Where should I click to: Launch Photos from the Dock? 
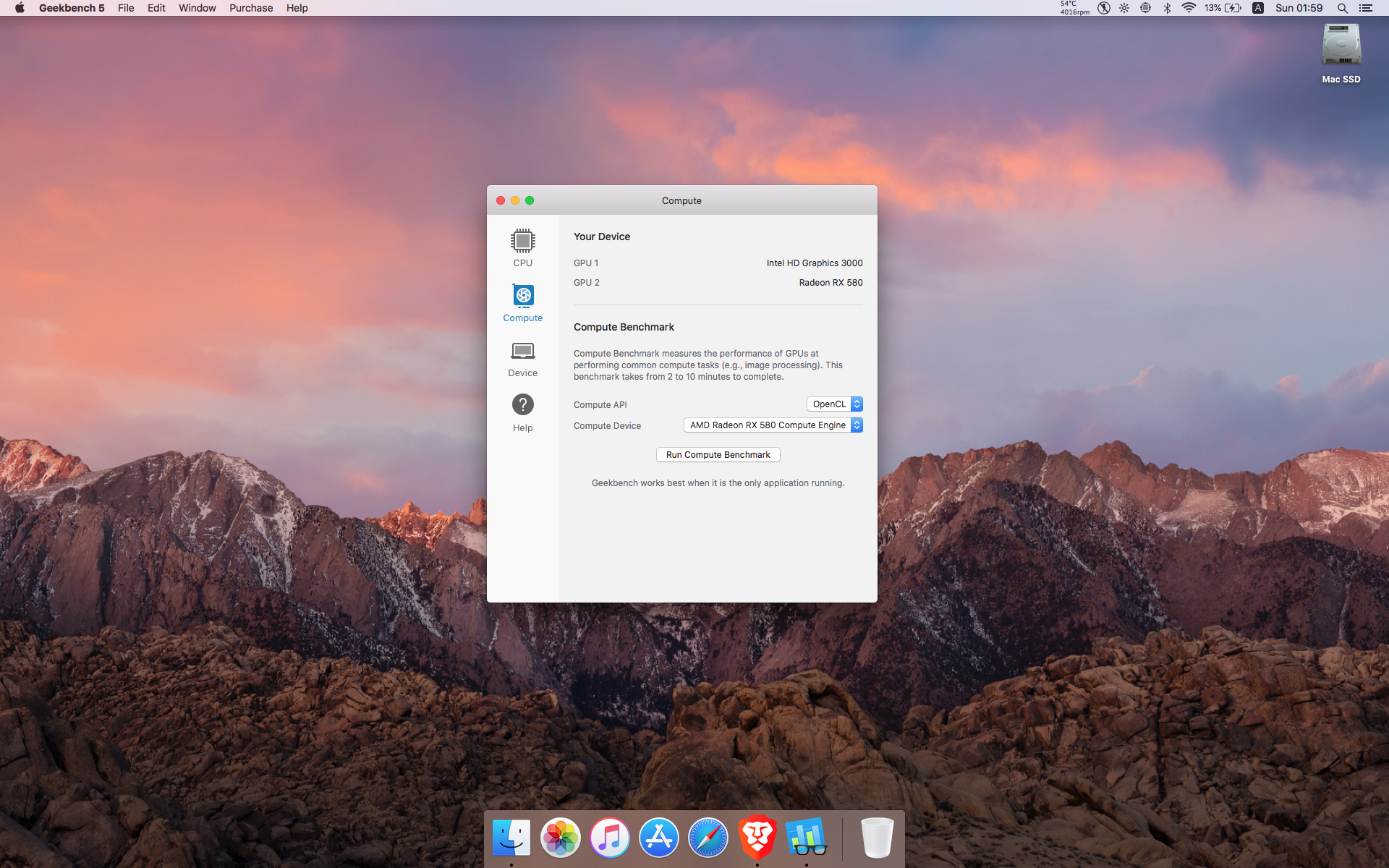pyautogui.click(x=561, y=838)
